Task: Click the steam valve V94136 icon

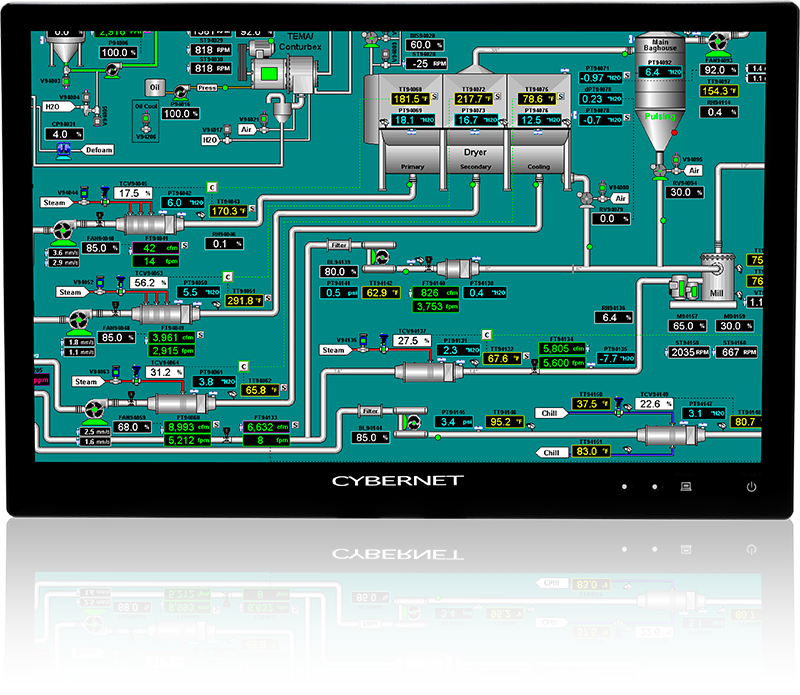Action: pos(363,341)
